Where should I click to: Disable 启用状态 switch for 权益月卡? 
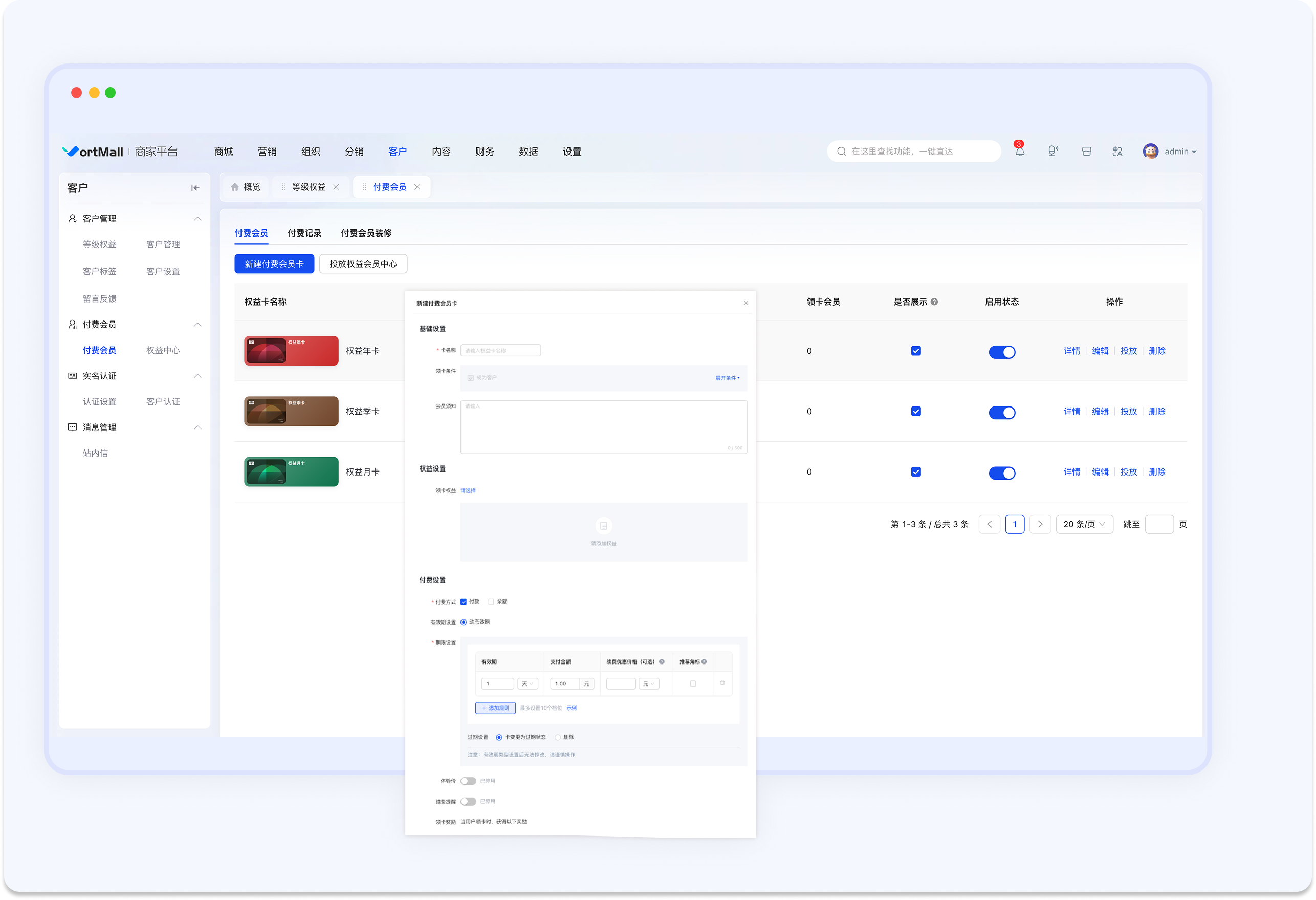(x=1002, y=473)
